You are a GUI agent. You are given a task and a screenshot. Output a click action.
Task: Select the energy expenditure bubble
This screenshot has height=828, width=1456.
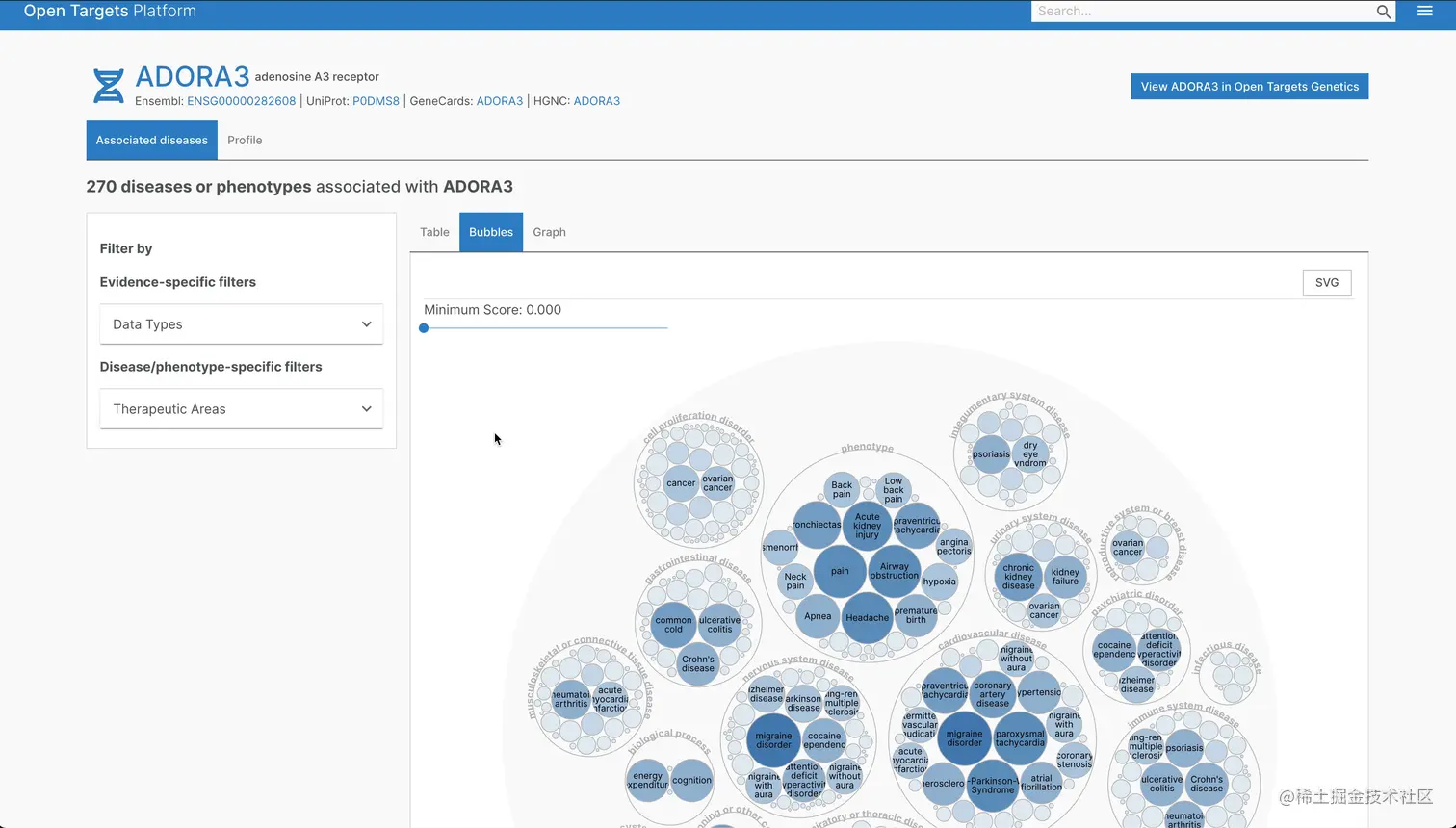647,780
